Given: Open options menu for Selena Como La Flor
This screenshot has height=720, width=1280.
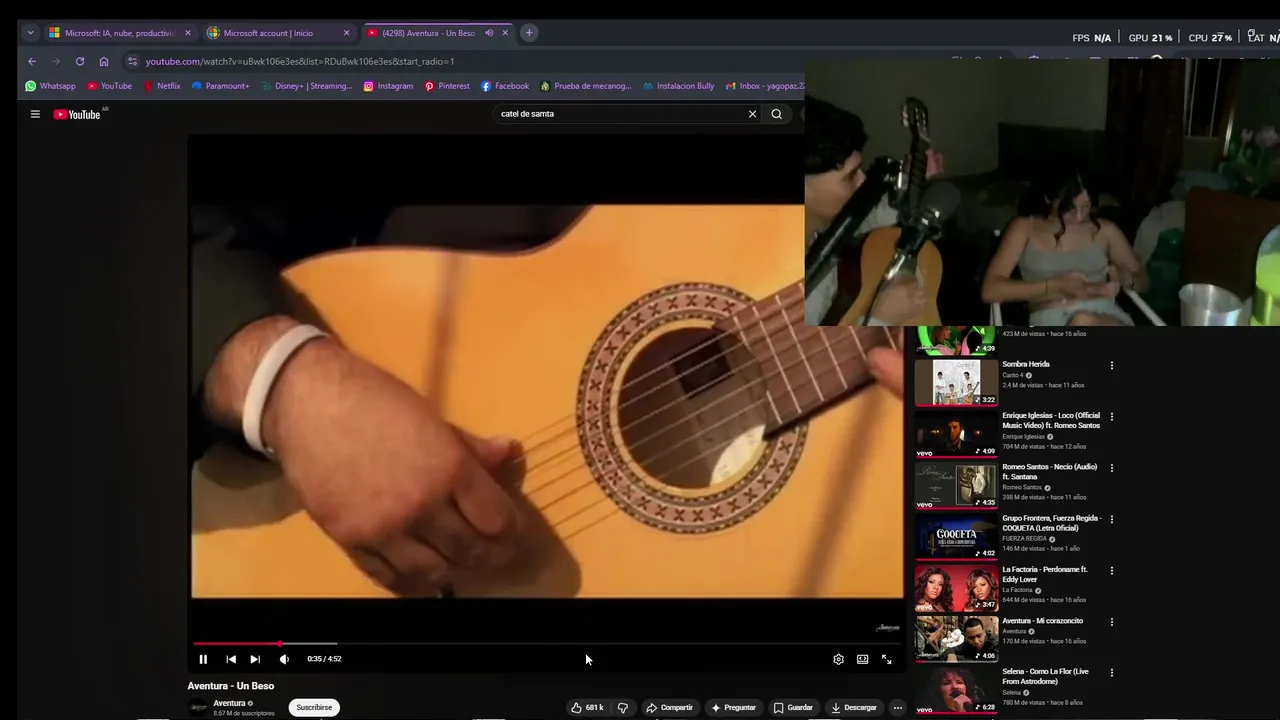Looking at the screenshot, I should pos(1111,673).
